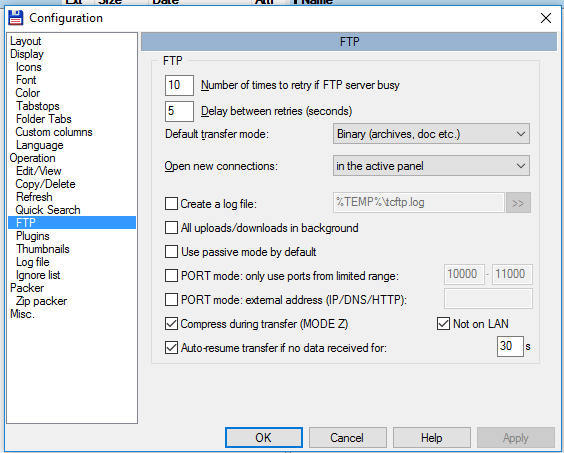The width and height of the screenshot is (564, 453).
Task: Click the port range start field 10000
Action: (464, 274)
